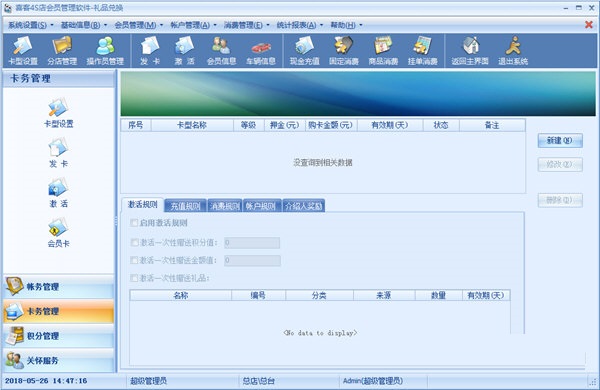Click the 激活 toolbar icon
Viewport: 600px width, 390px height.
pyautogui.click(x=184, y=51)
